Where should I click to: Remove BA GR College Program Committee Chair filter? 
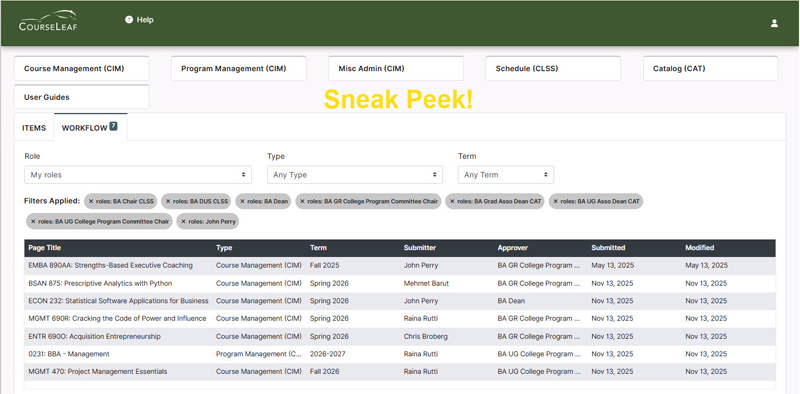click(x=303, y=202)
